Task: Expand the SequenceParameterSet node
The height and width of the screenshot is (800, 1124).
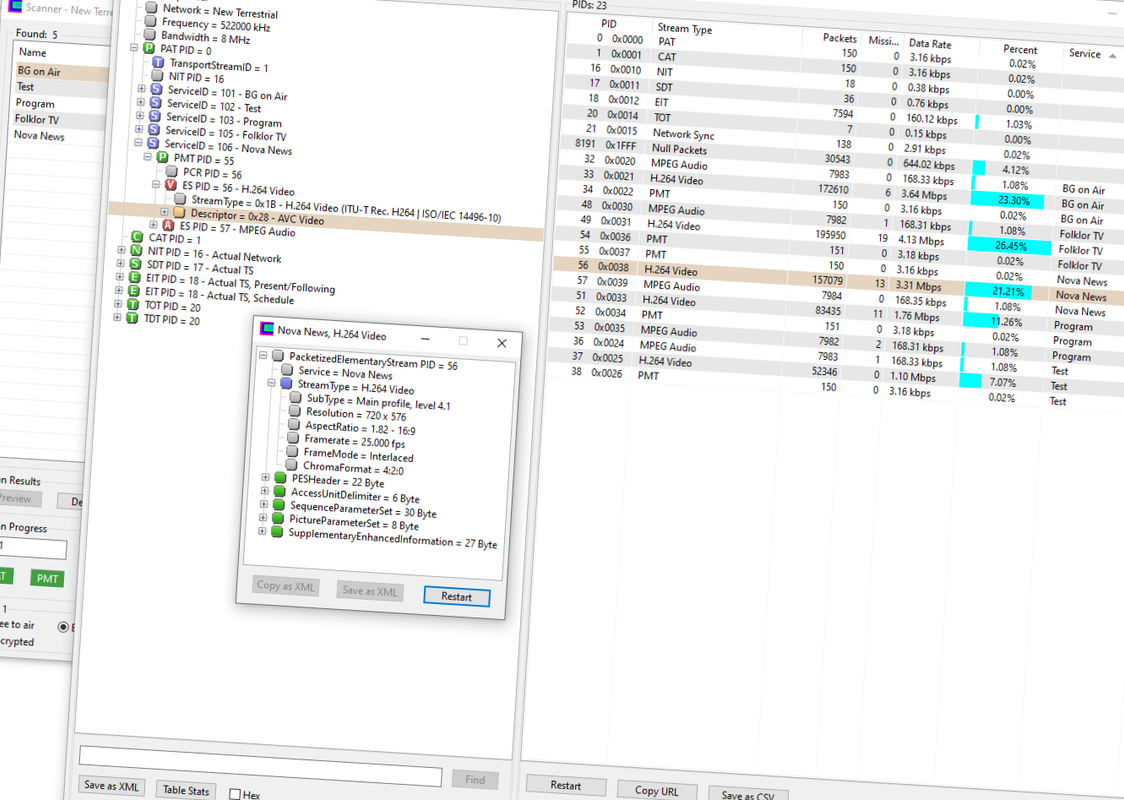Action: pyautogui.click(x=264, y=504)
